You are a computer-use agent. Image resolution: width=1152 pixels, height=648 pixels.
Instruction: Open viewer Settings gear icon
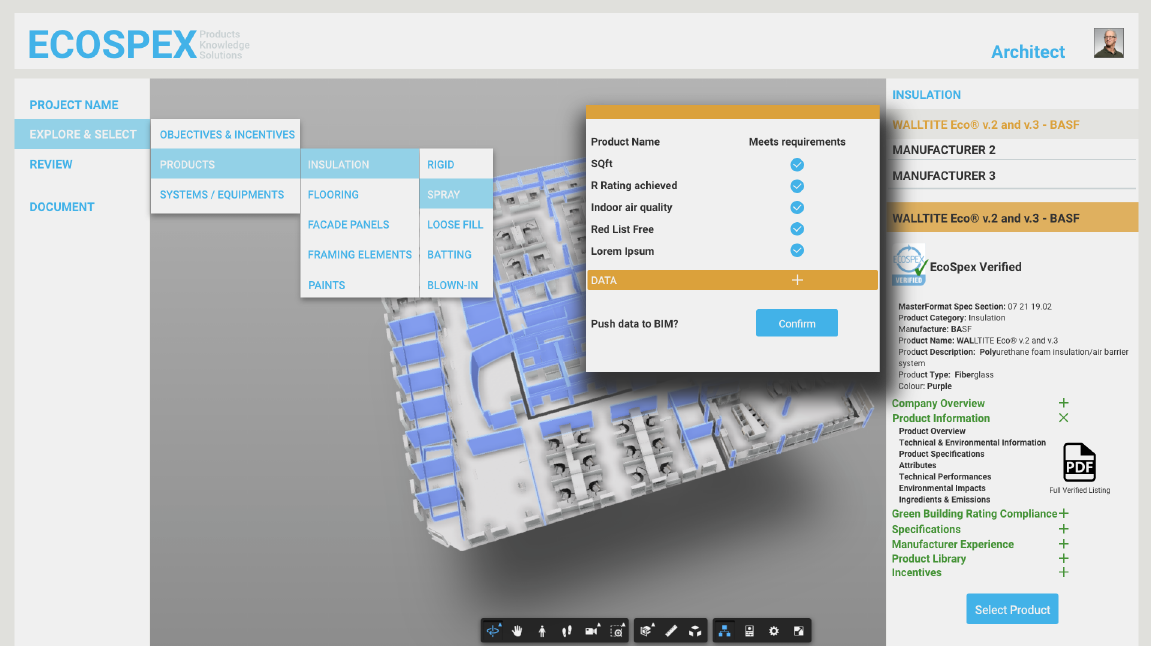774,630
